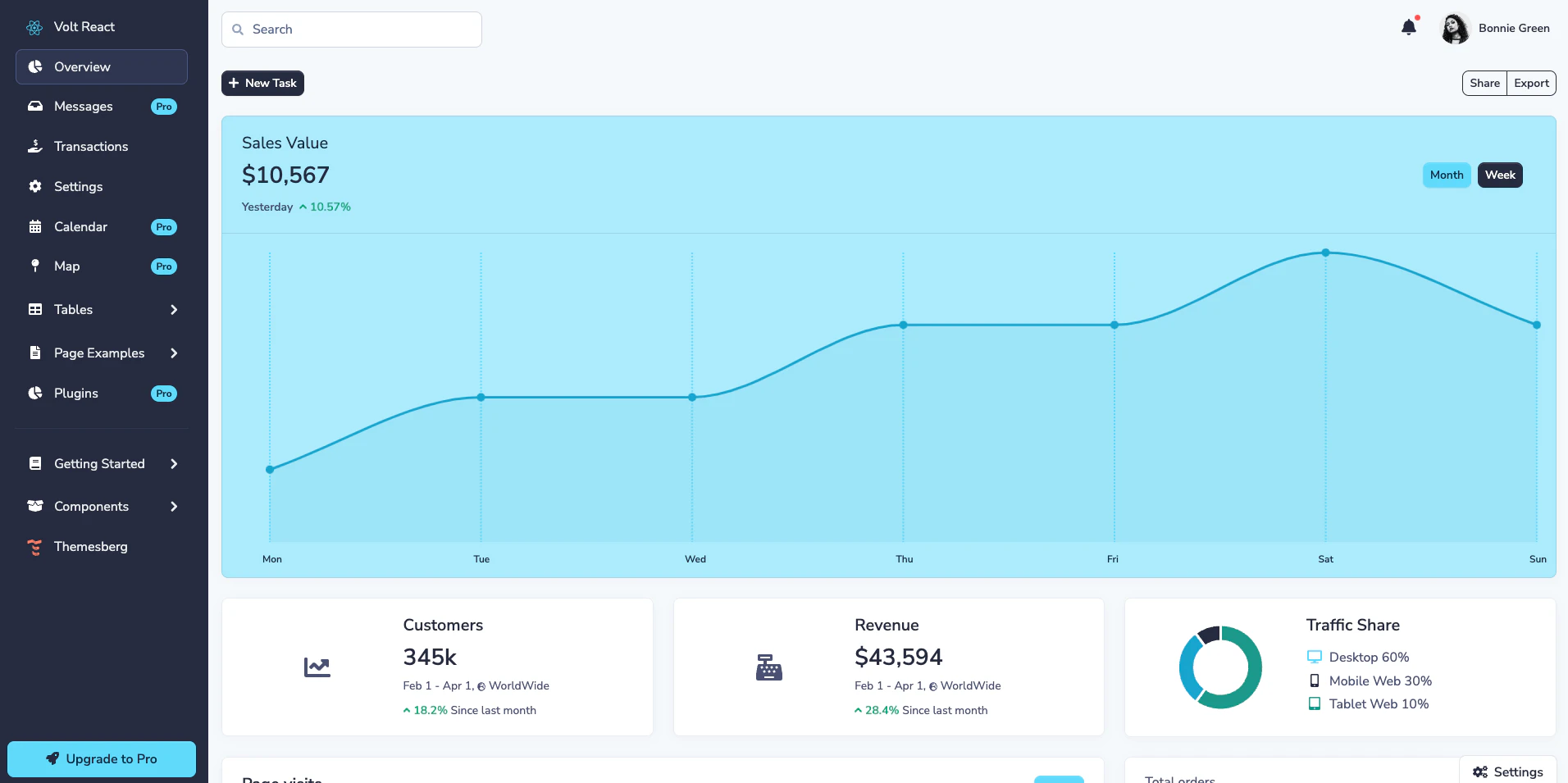Click the Settings gear icon in sidebar

[x=35, y=187]
